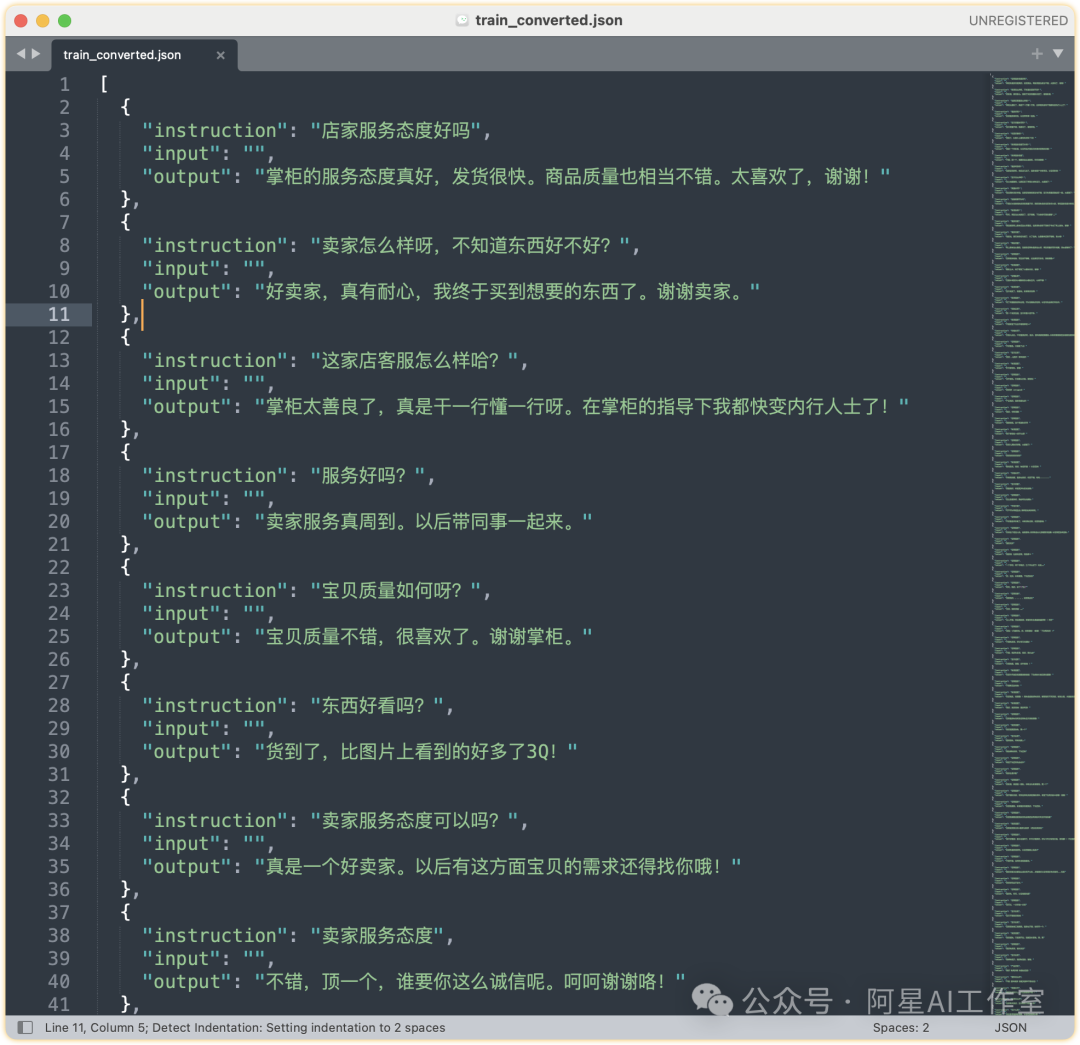Viewport: 1080px width, 1045px height.
Task: Click the red close window button
Action: [21, 21]
